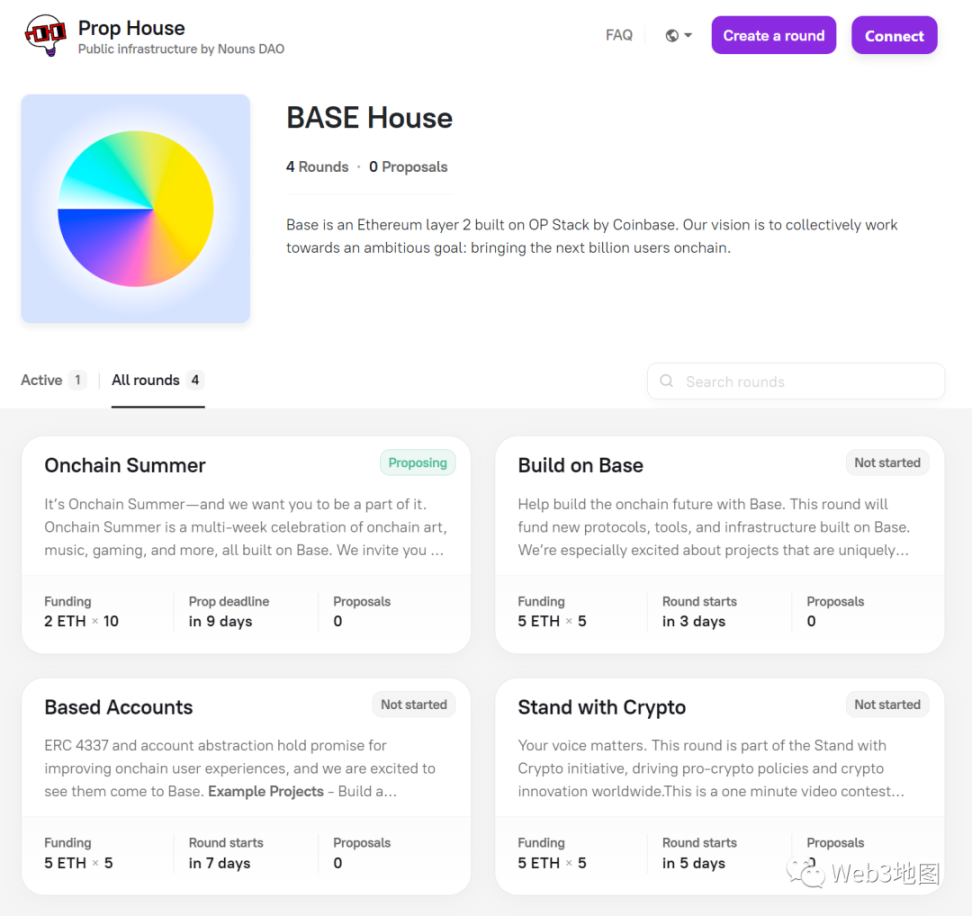Click 'in 3 days' round start value
972x916 pixels.
694,621
